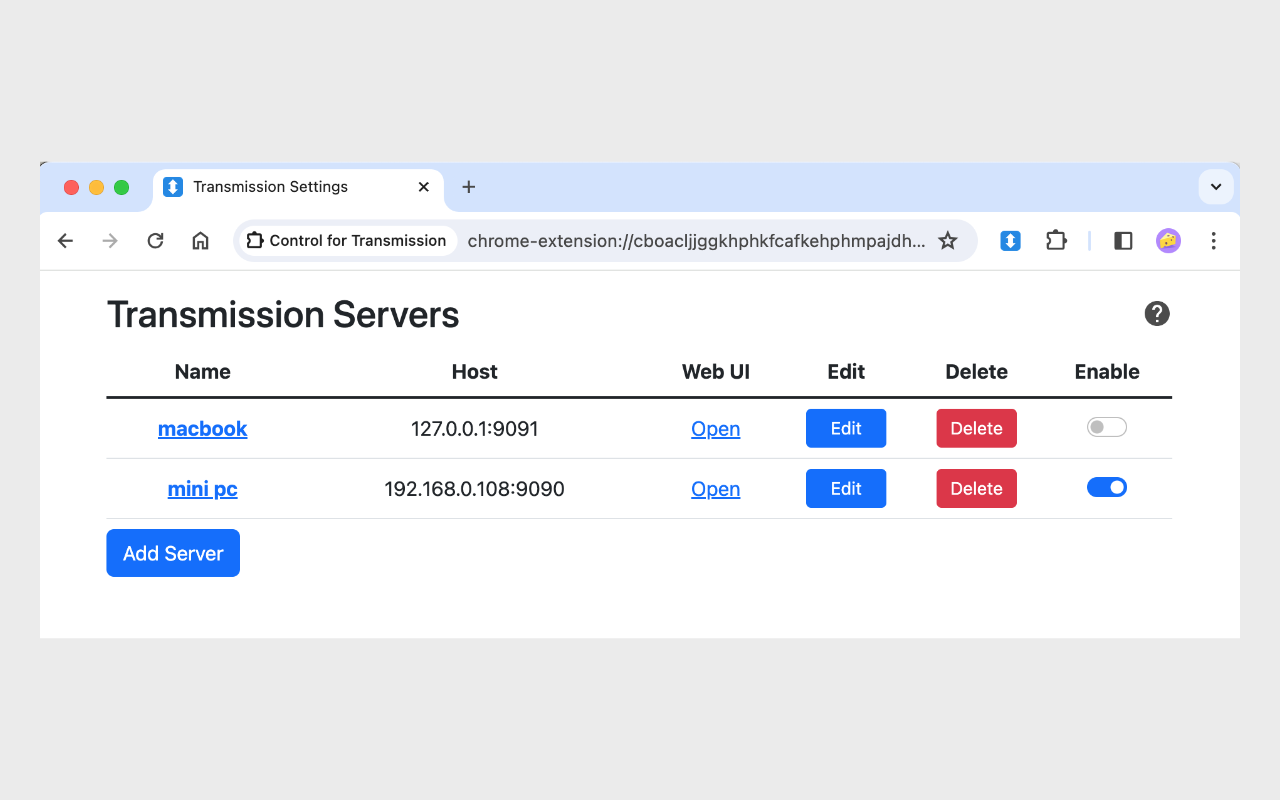Go to the home page icon

pyautogui.click(x=200, y=241)
